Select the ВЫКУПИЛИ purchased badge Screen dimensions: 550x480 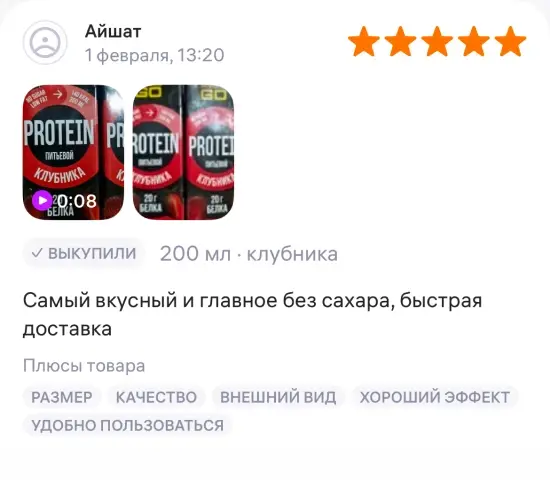tap(84, 253)
